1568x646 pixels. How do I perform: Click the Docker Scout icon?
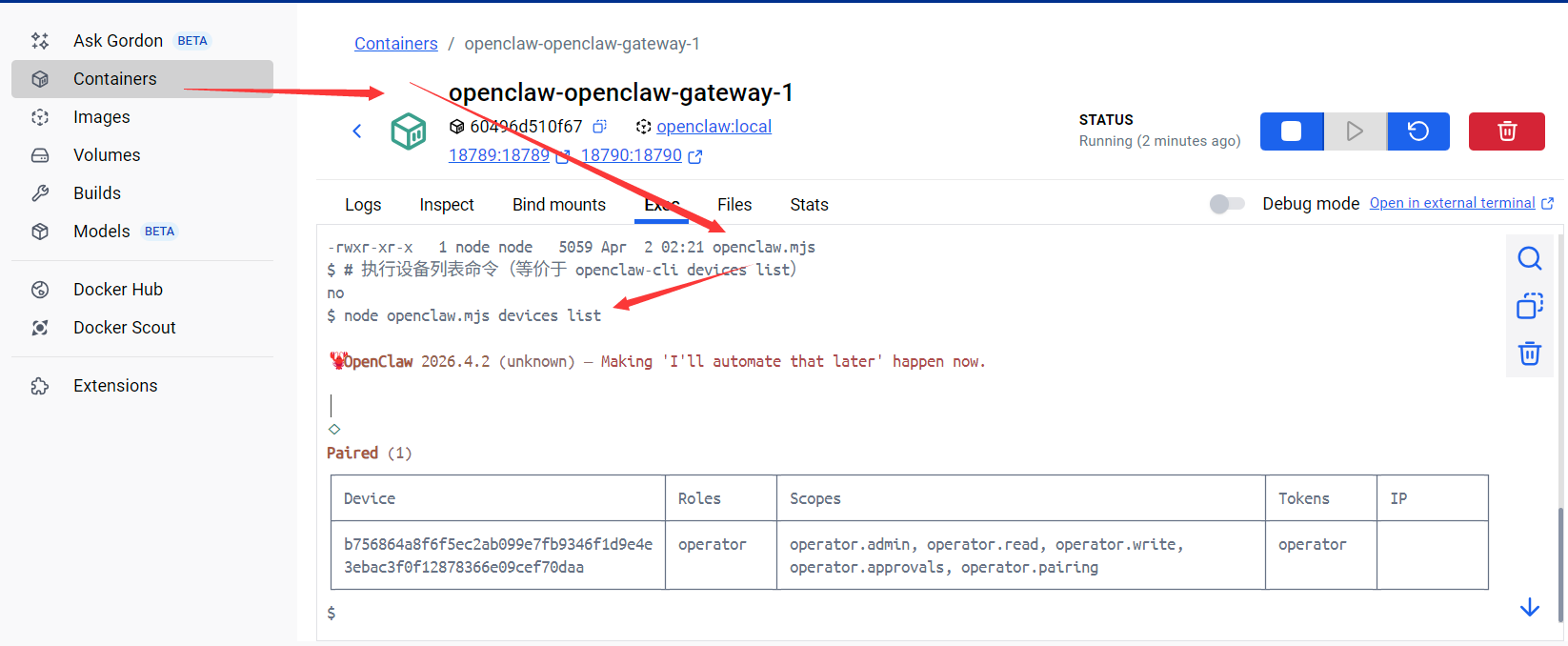(40, 328)
